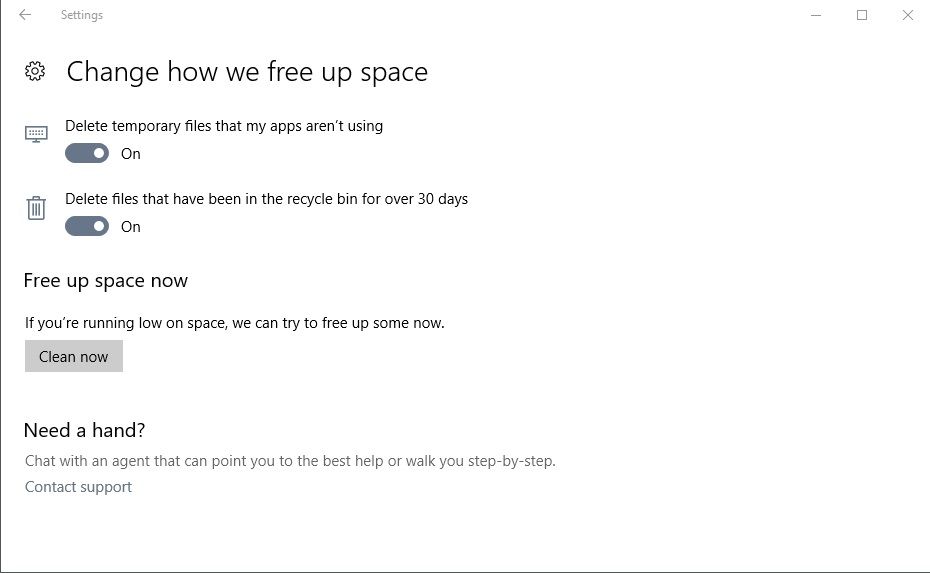Click the settings gear icon beside the heading

(x=35, y=71)
